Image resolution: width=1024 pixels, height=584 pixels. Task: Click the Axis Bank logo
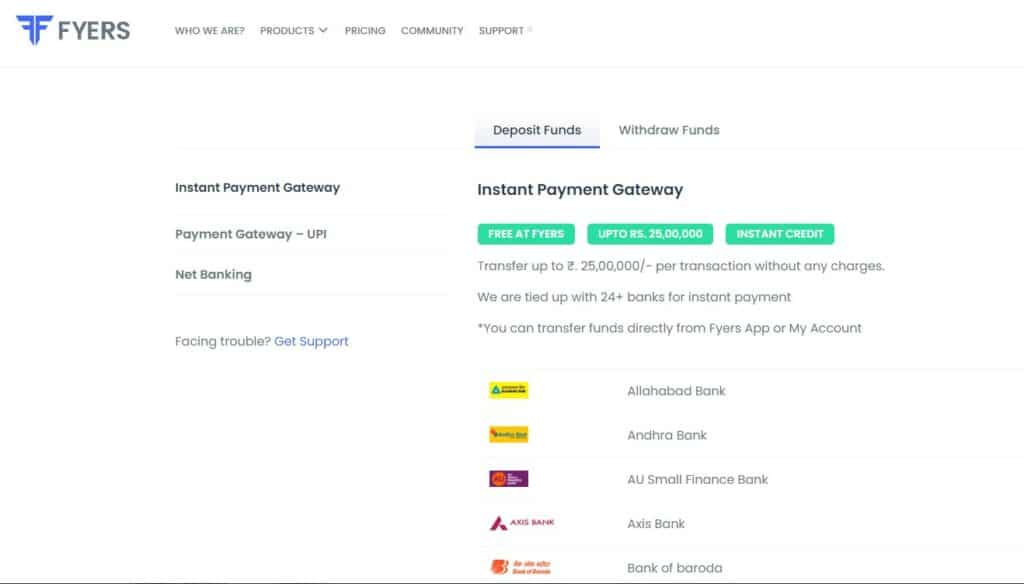tap(522, 523)
